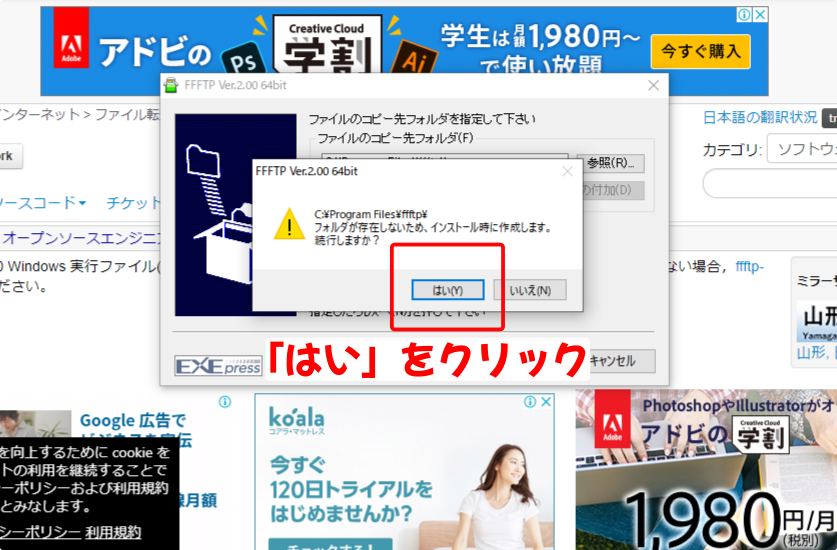Close the koala mattress ad
This screenshot has width=837, height=550.
pyautogui.click(x=546, y=402)
